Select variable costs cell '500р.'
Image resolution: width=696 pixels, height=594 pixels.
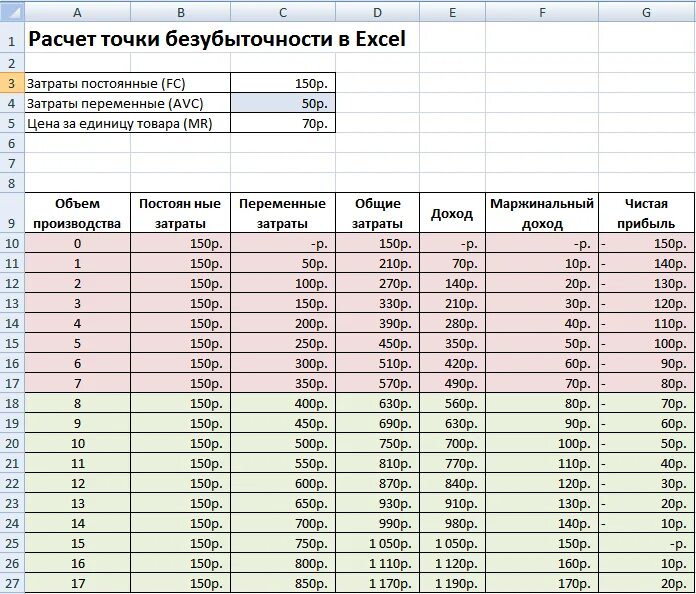283,443
